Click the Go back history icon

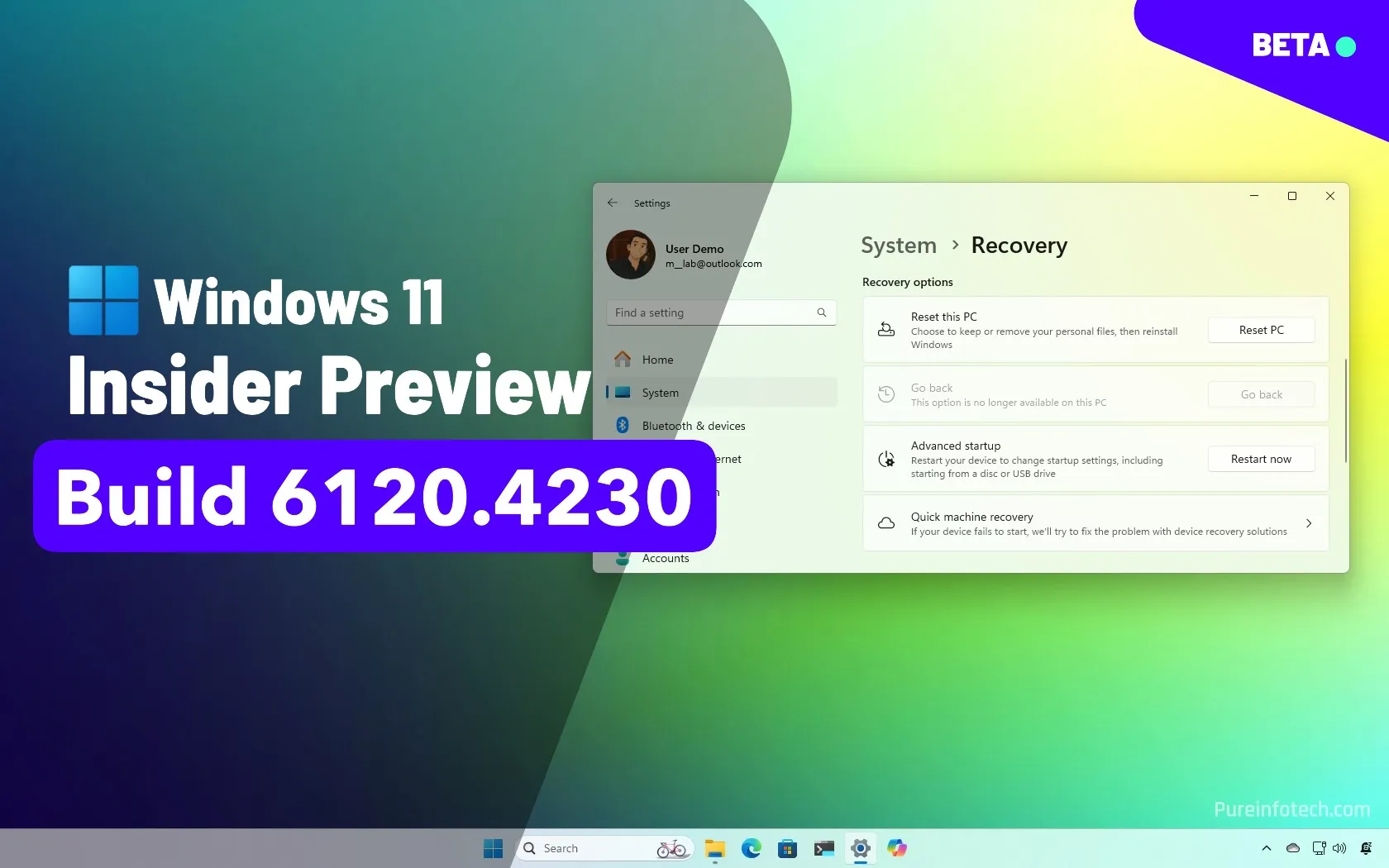(x=886, y=394)
